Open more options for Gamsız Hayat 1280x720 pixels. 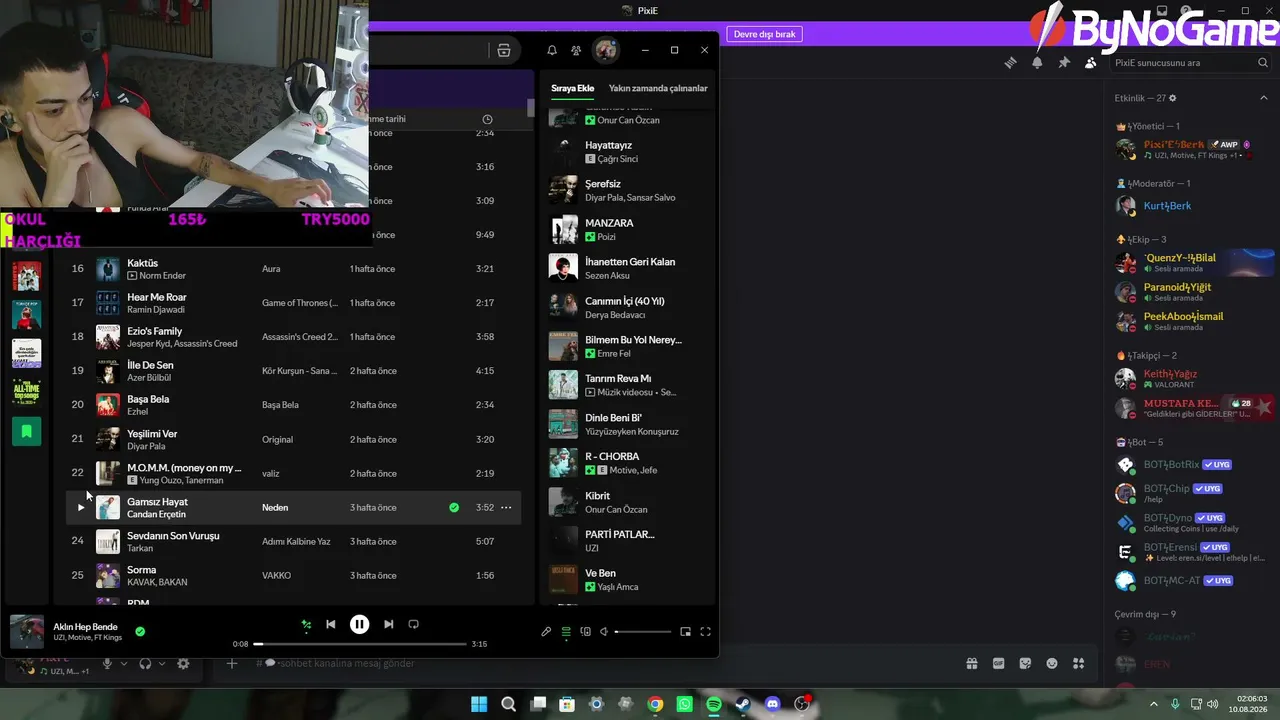click(506, 508)
